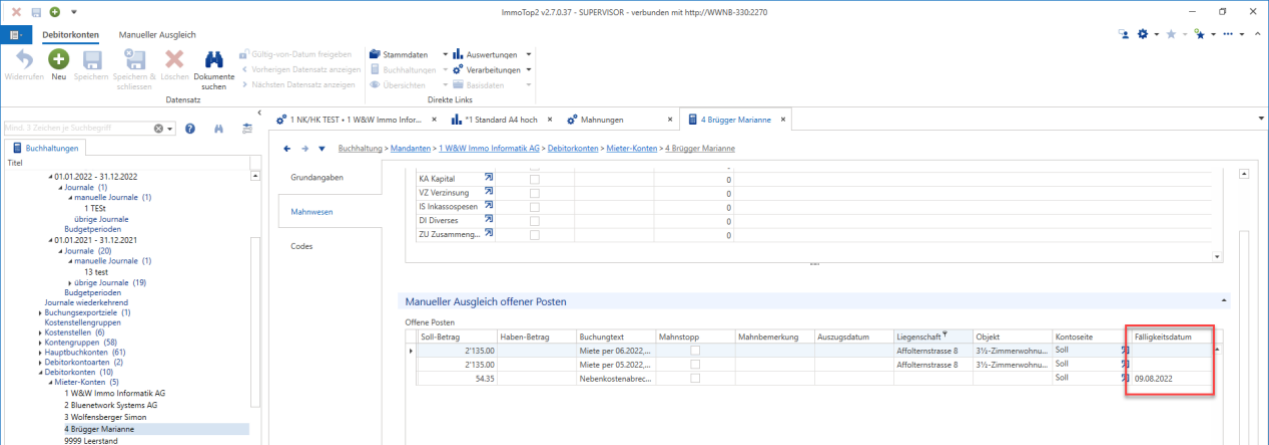Close the 4 Brügger Marianne tab
The width and height of the screenshot is (1269, 445).
783,119
